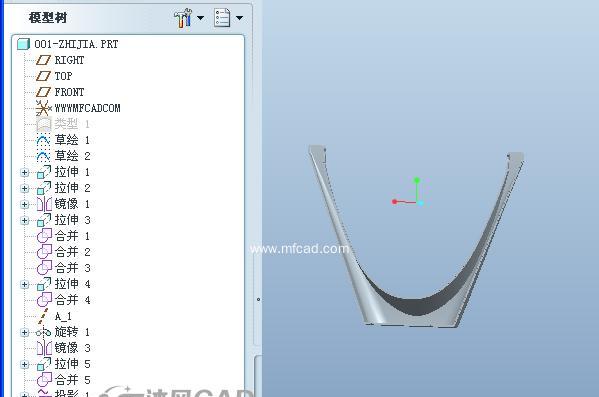Open the model tree settings hammer icon

pyautogui.click(x=183, y=18)
